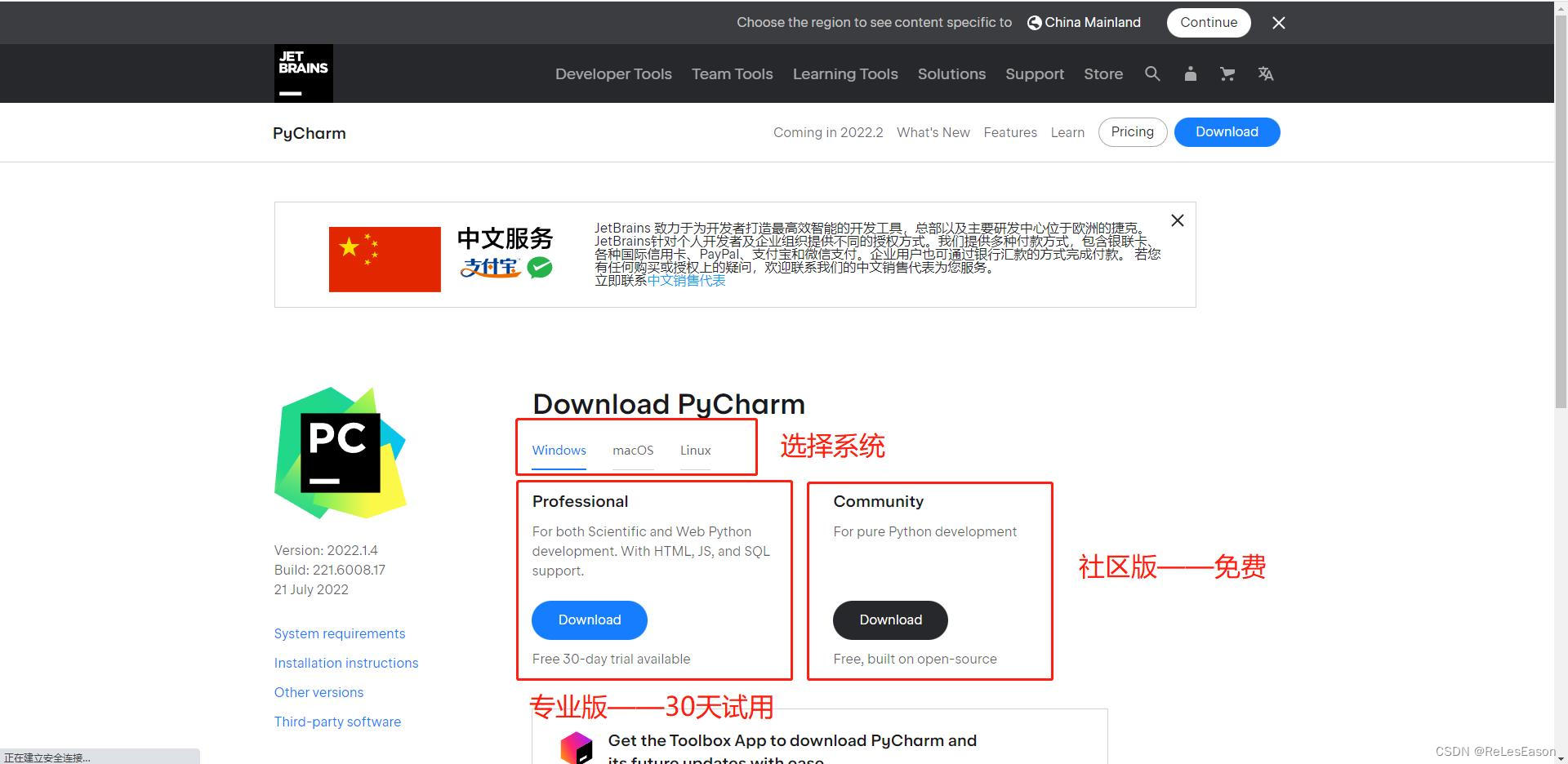Switch to the Linux tab
The width and height of the screenshot is (1568, 764).
point(696,451)
